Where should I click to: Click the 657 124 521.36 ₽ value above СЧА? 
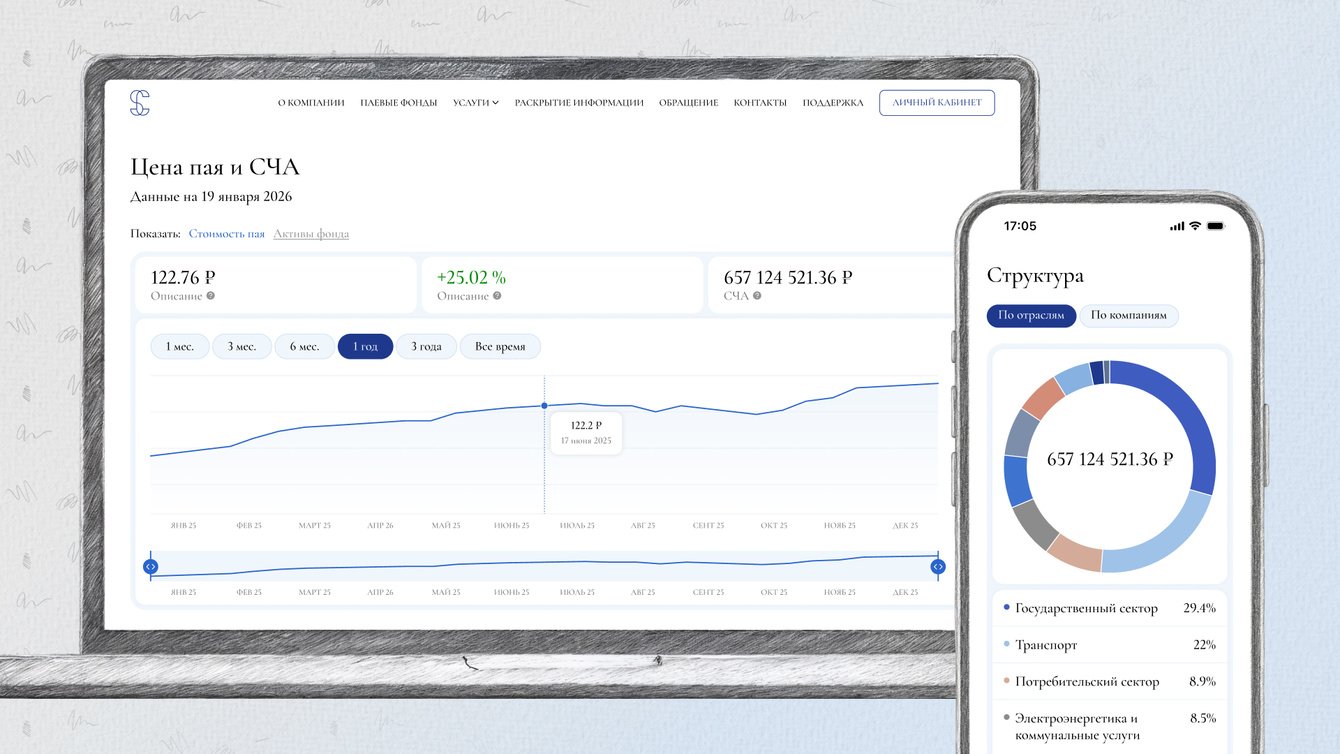788,277
